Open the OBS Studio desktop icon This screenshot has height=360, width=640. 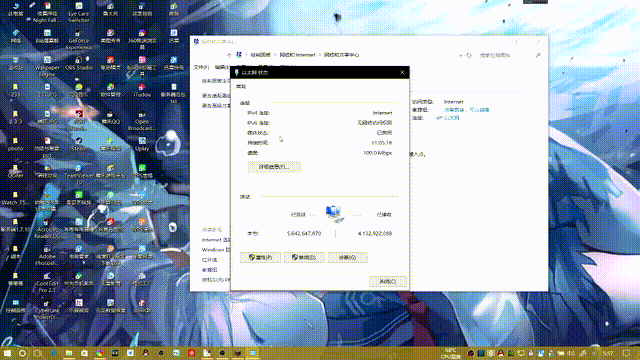click(x=79, y=63)
